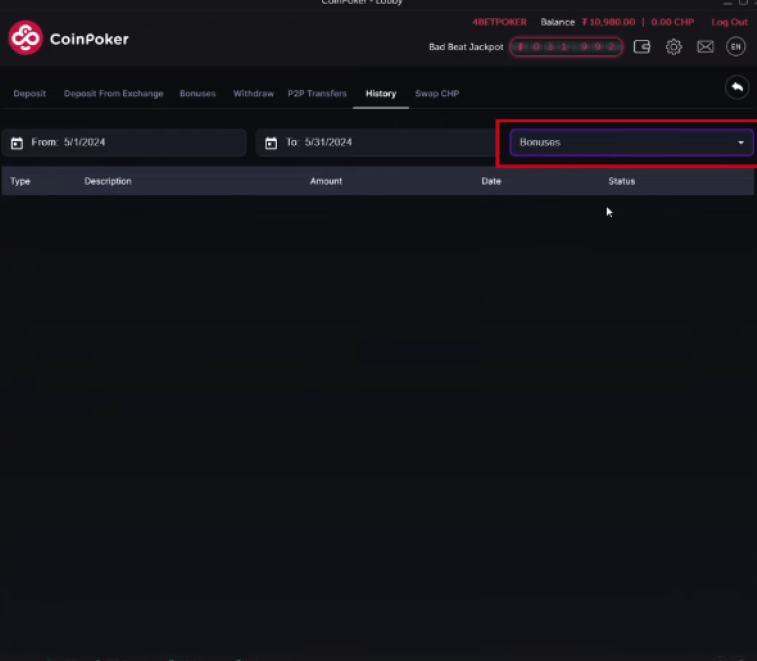Open the envelope messages icon
Image resolution: width=757 pixels, height=661 pixels.
tap(705, 47)
